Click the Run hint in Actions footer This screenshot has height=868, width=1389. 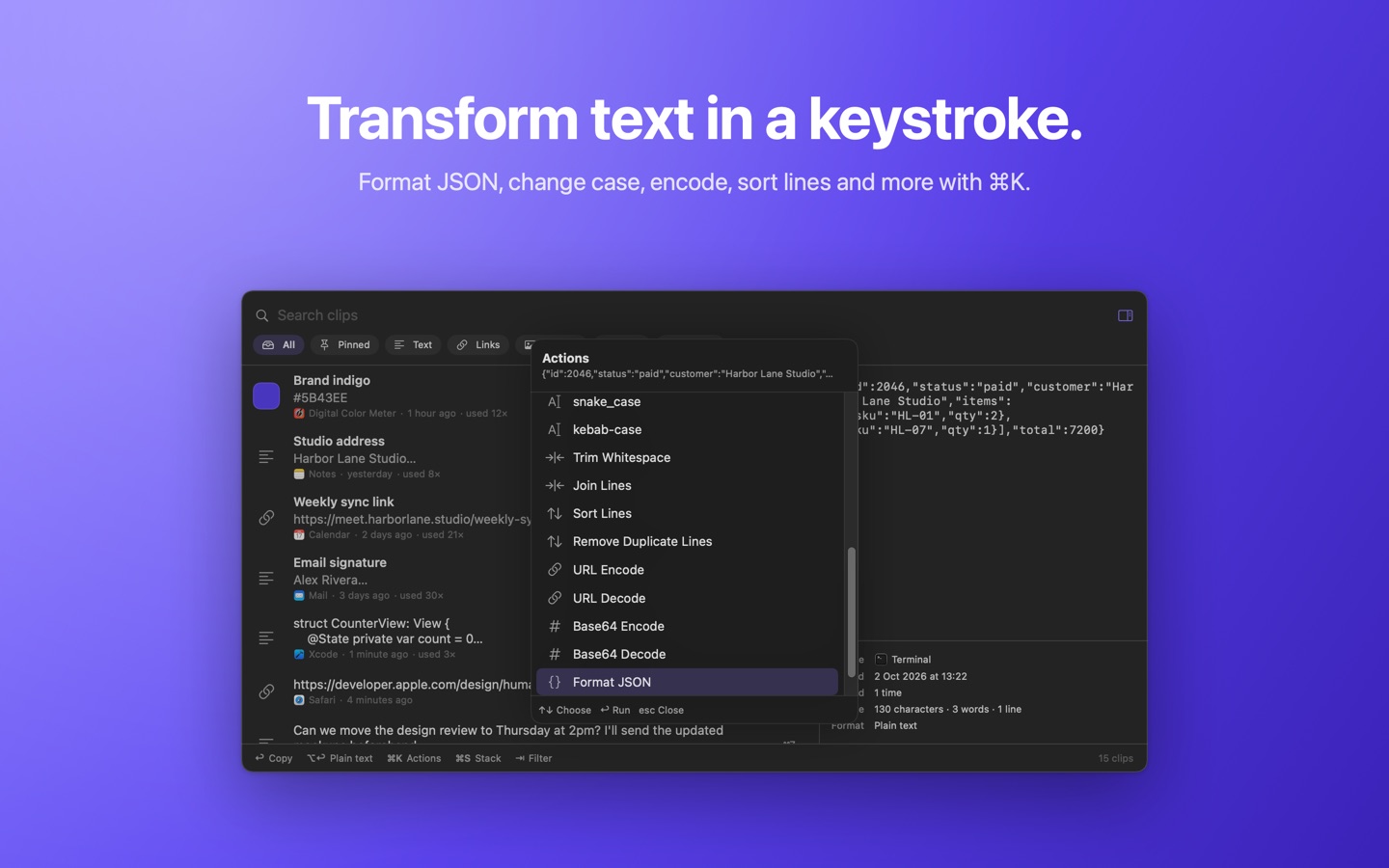click(x=614, y=710)
